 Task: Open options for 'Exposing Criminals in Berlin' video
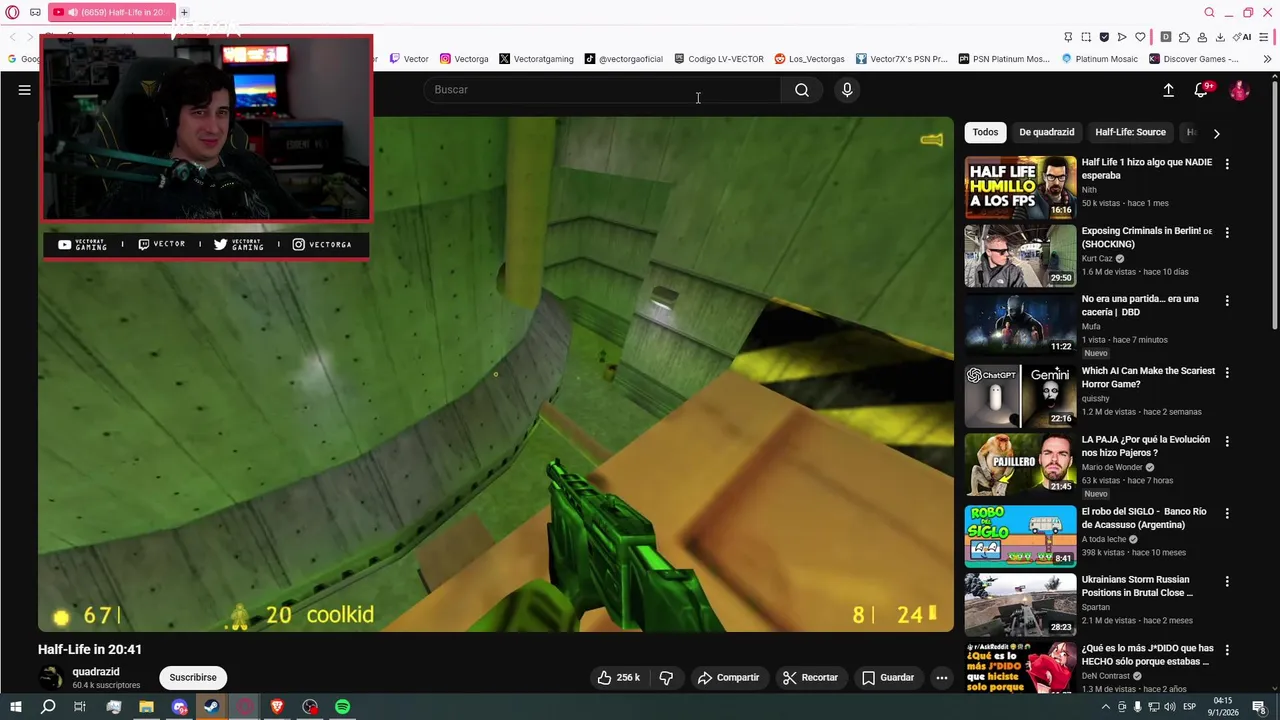pos(1227,232)
